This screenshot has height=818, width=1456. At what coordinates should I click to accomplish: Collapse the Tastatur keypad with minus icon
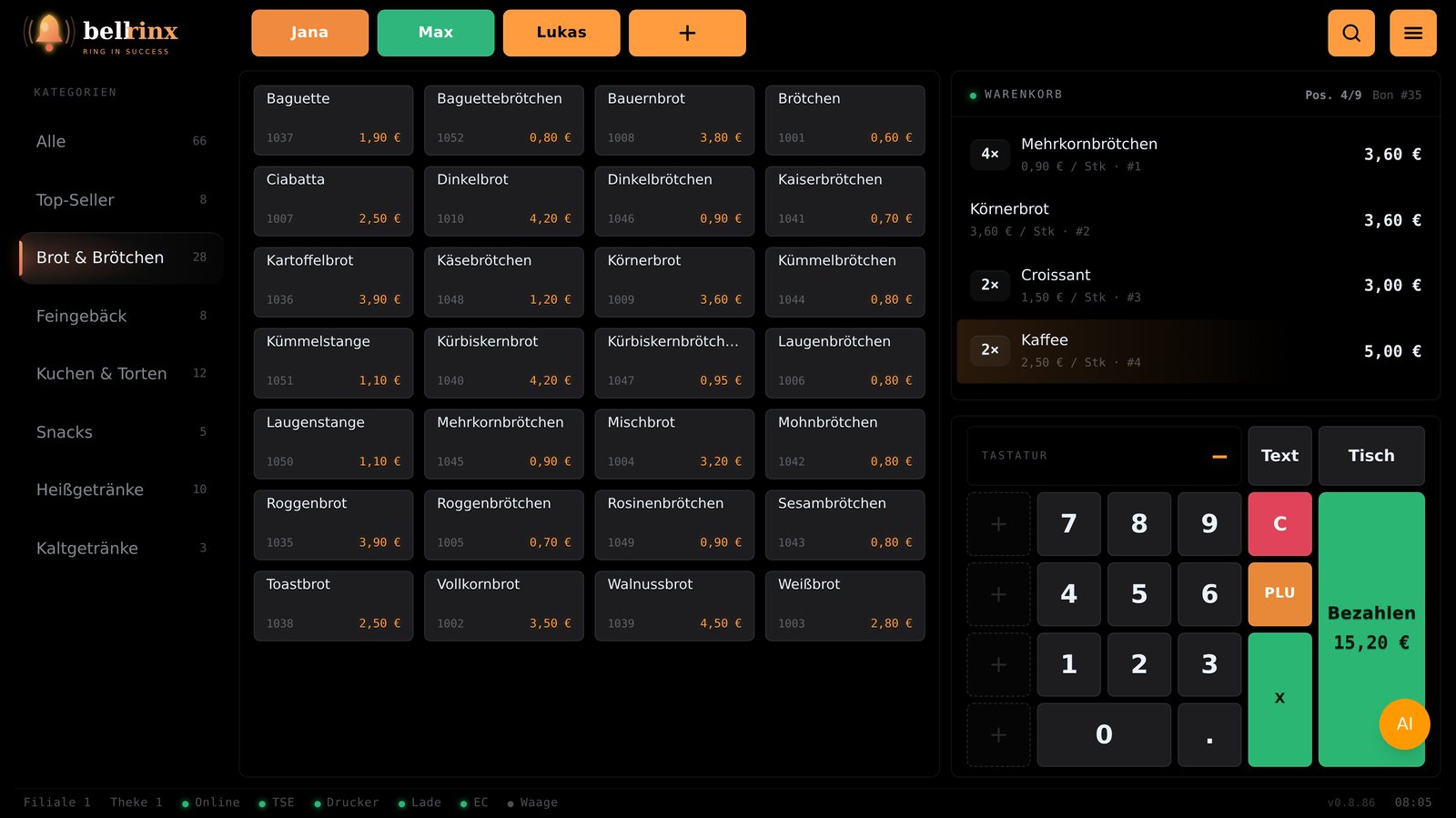tap(1219, 456)
